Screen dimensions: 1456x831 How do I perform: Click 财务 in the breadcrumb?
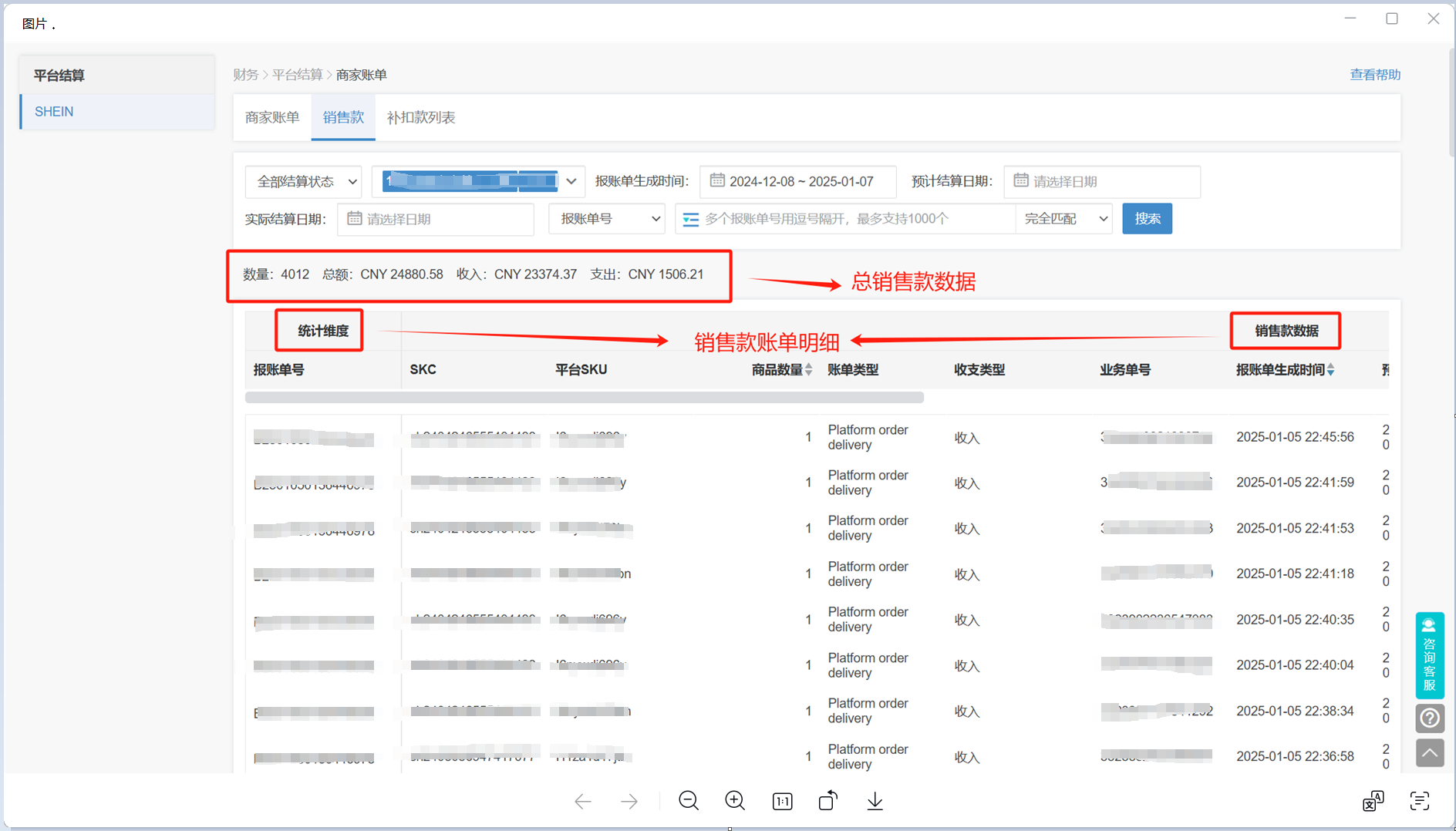click(x=246, y=75)
